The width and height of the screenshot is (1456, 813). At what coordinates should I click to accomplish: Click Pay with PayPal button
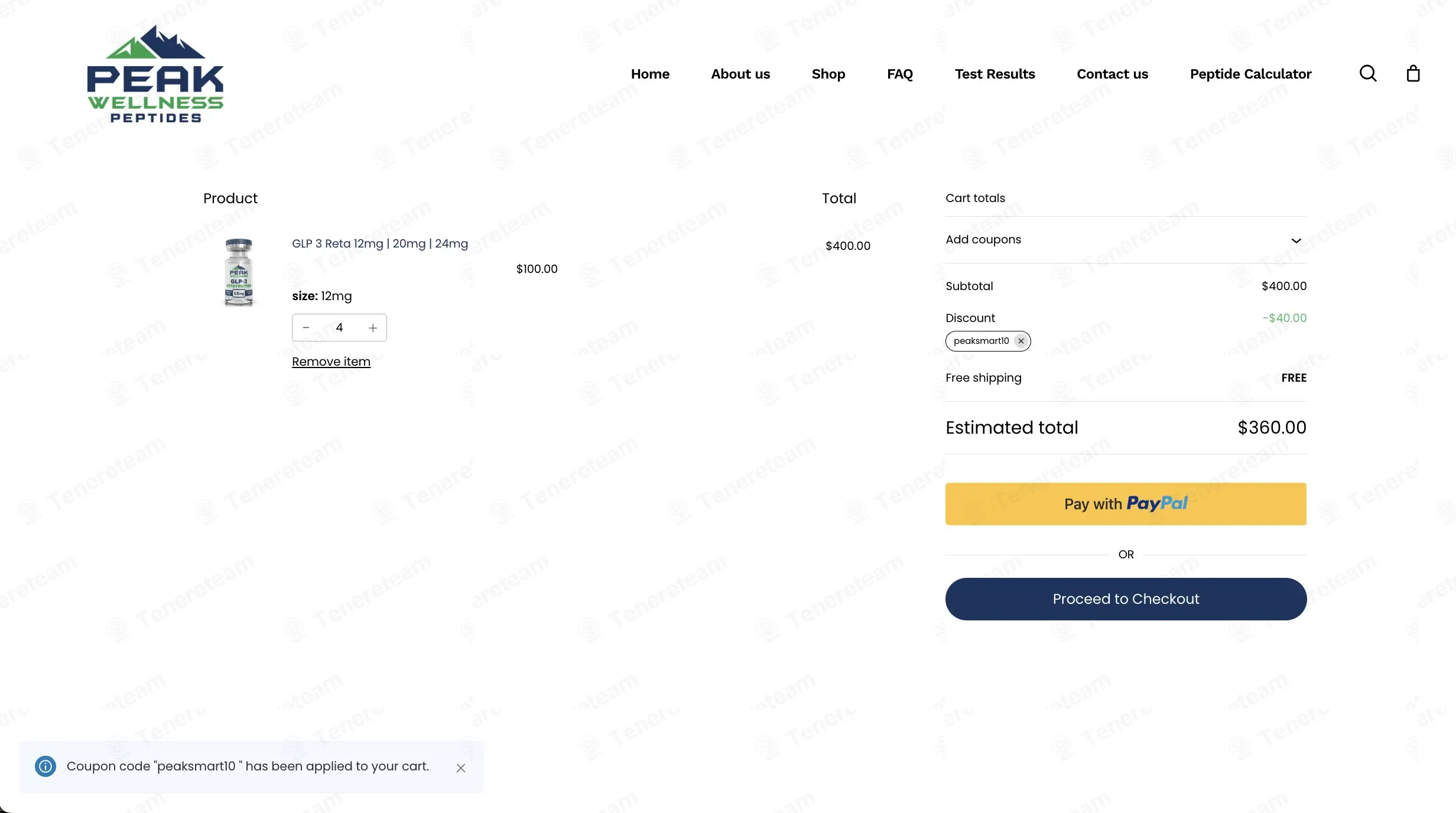click(1126, 504)
